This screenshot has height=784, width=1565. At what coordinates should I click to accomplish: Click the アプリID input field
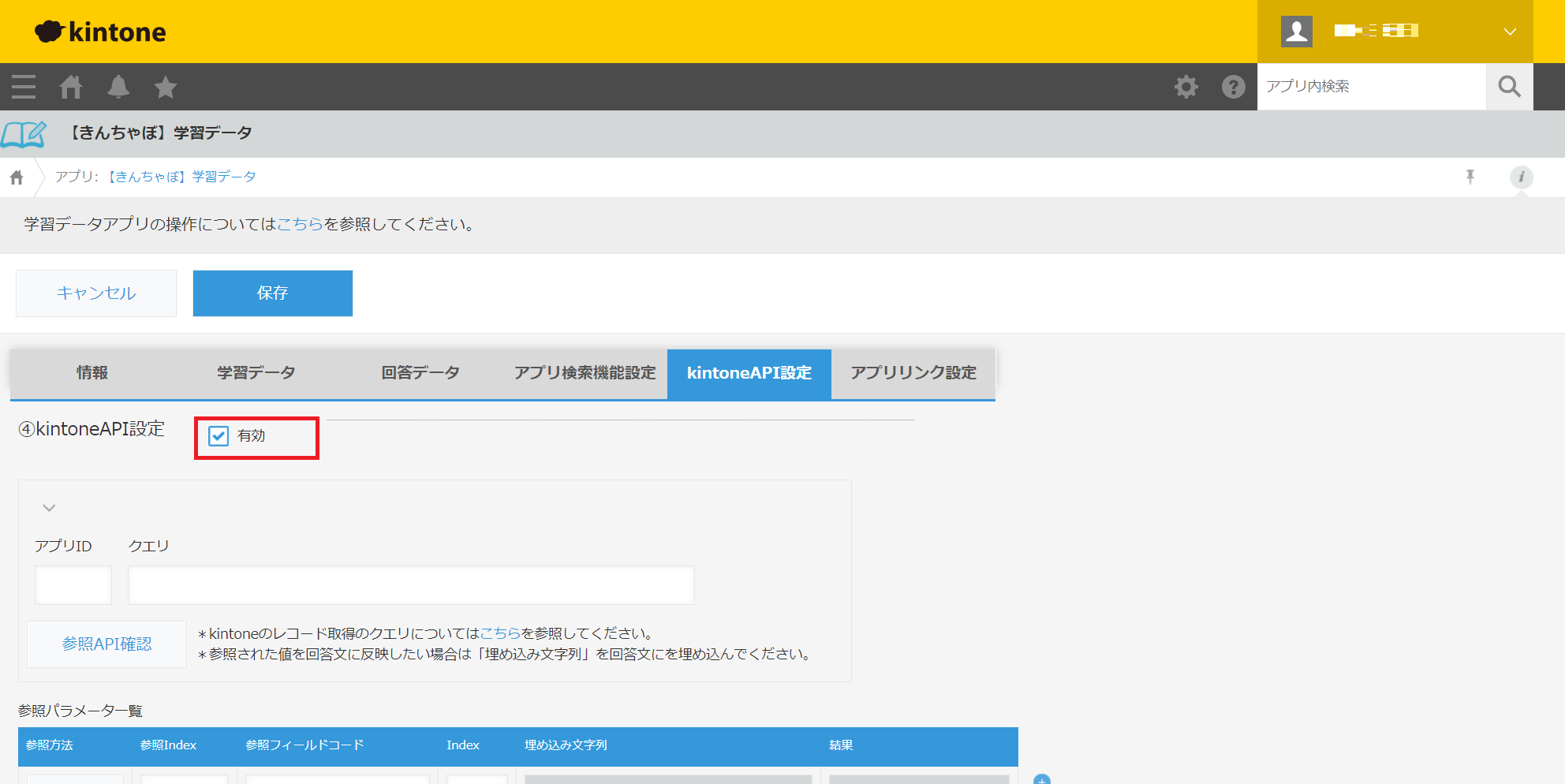coord(73,585)
